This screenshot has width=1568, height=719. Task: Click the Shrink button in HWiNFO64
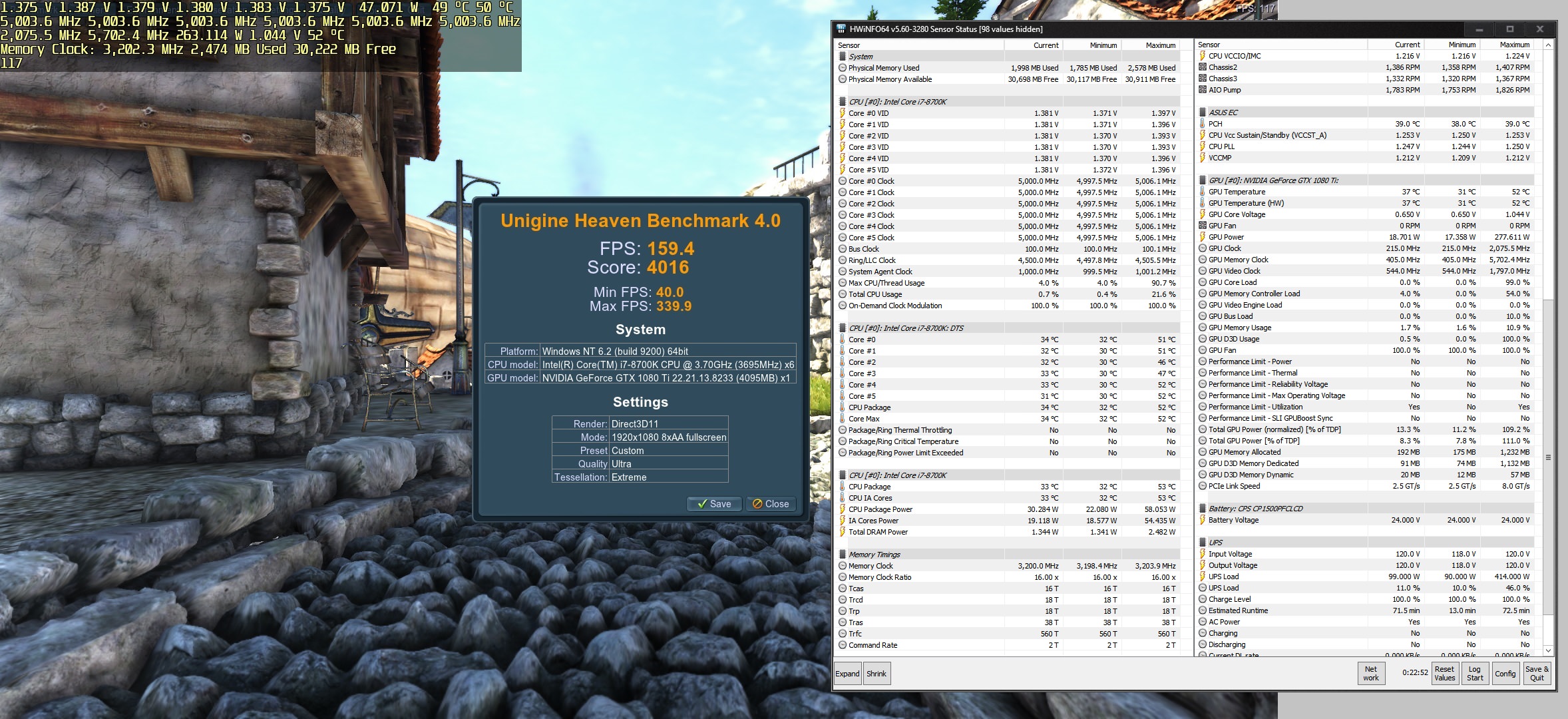click(x=877, y=674)
